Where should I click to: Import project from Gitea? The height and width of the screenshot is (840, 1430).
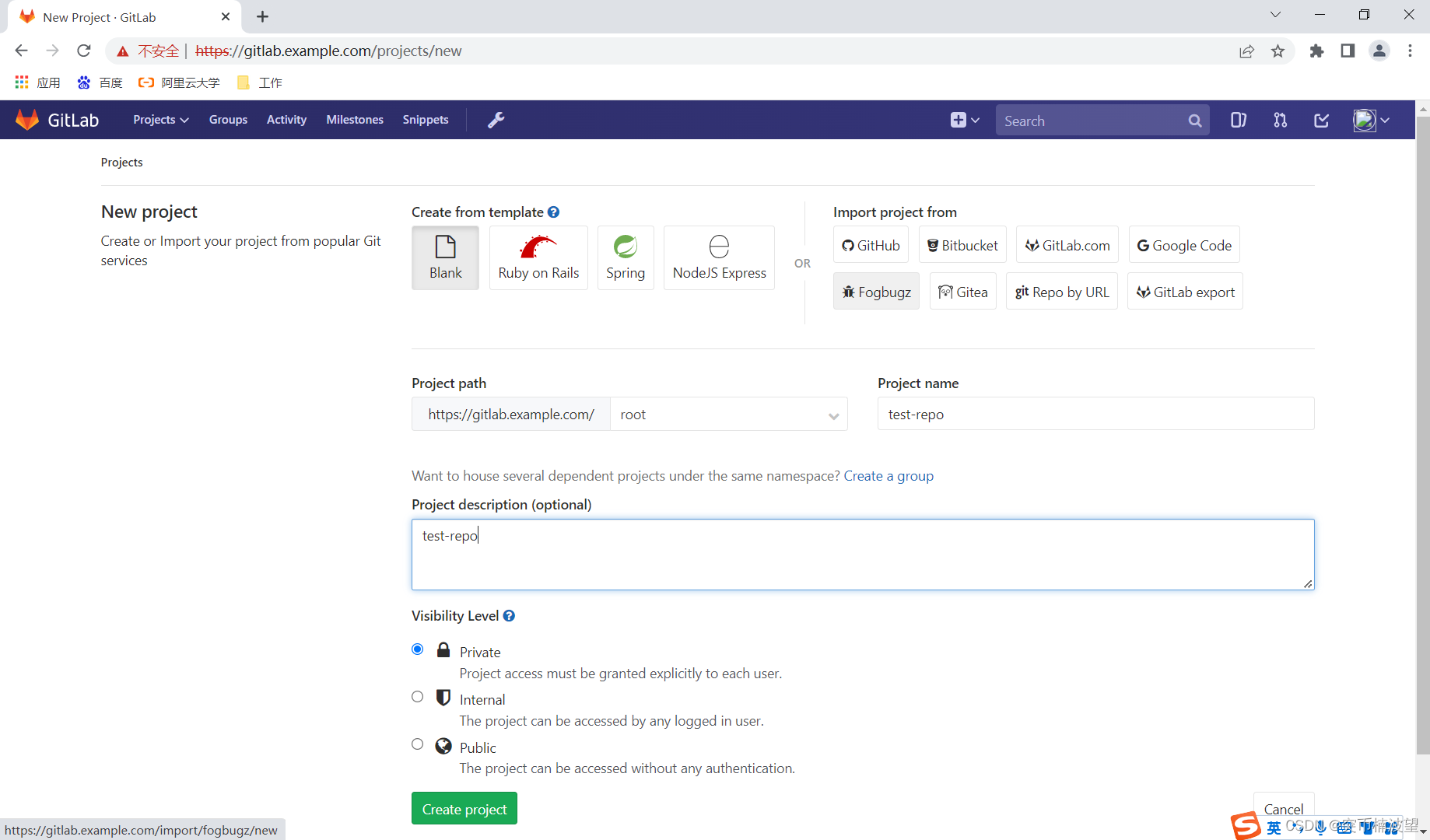click(x=963, y=292)
